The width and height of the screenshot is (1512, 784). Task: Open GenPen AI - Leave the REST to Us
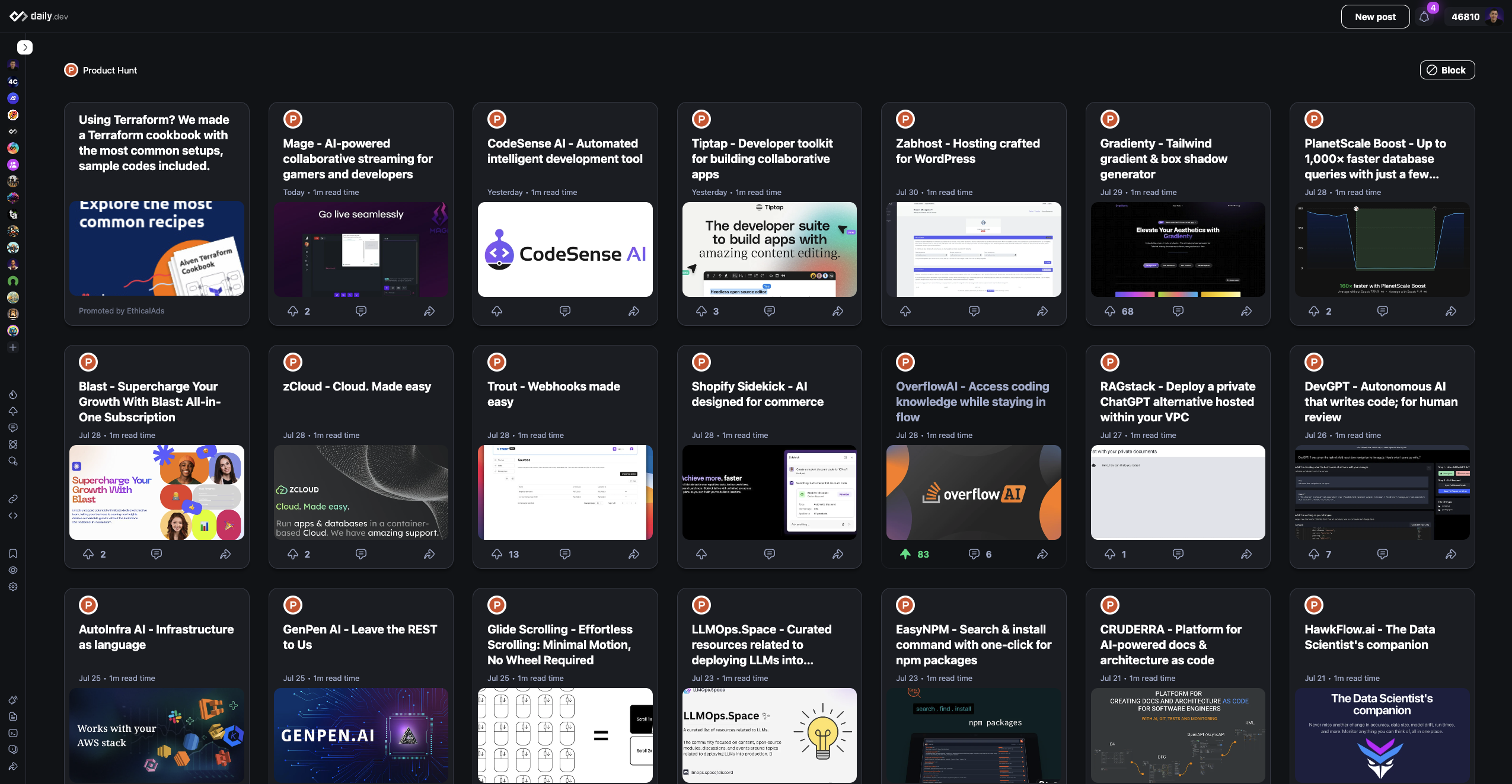360,637
